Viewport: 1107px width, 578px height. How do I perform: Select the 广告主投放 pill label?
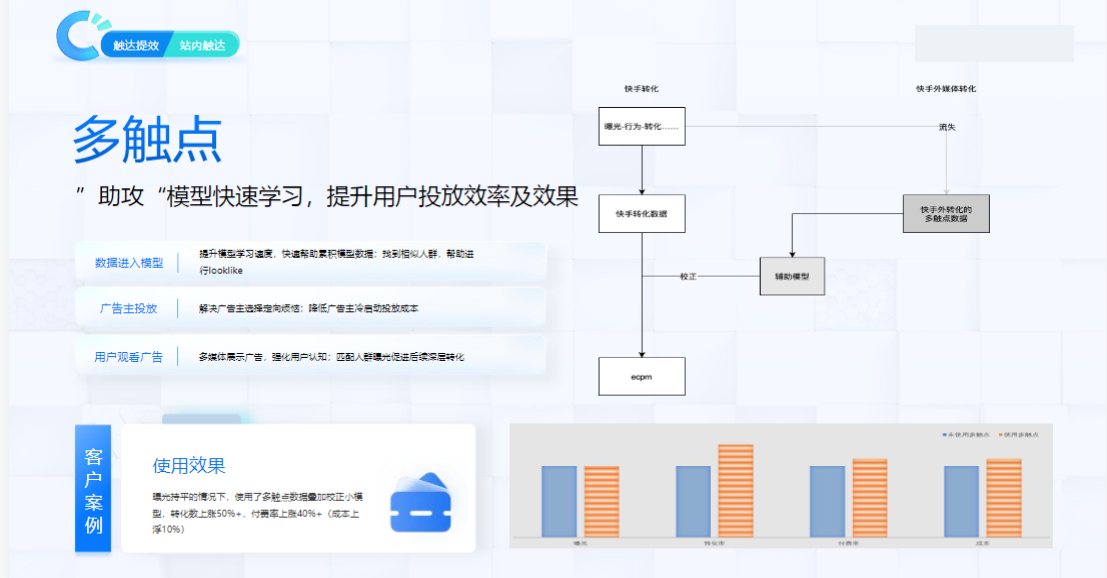tap(131, 308)
